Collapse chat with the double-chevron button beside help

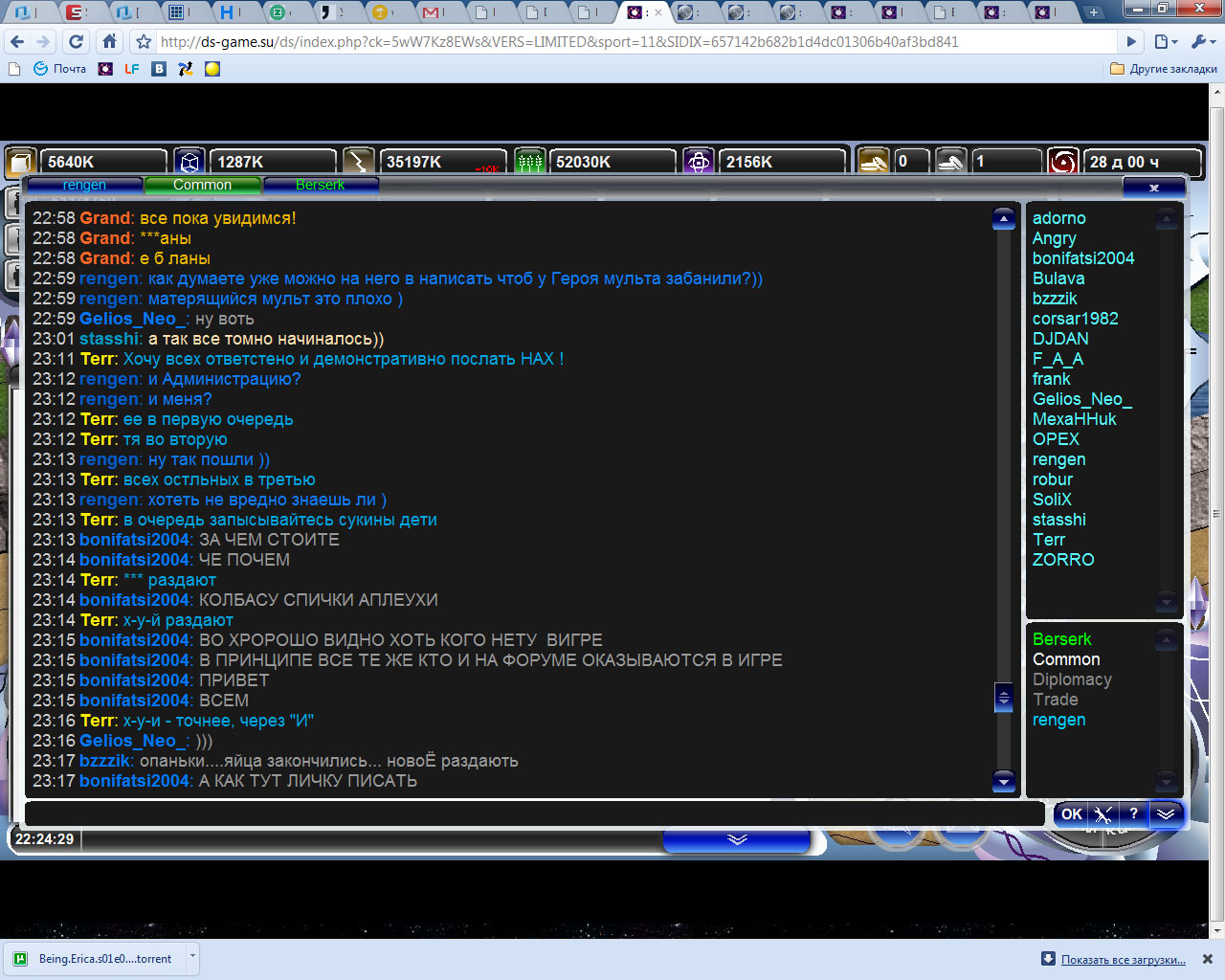pyautogui.click(x=1166, y=814)
